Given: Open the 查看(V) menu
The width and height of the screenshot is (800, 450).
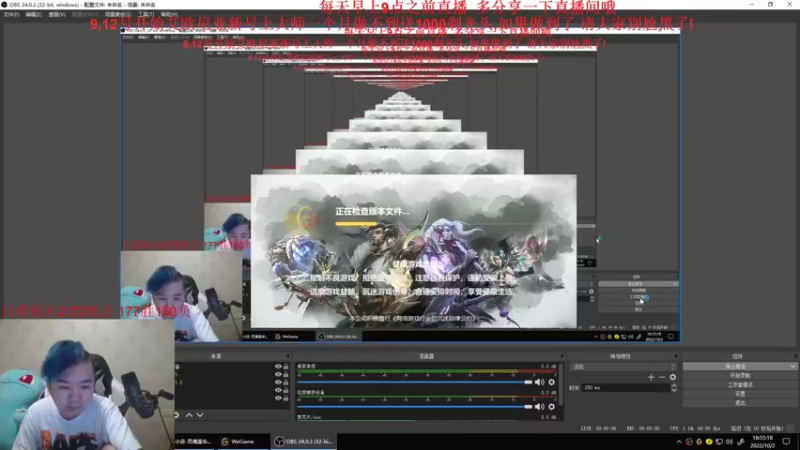Looking at the screenshot, I should click(57, 15).
